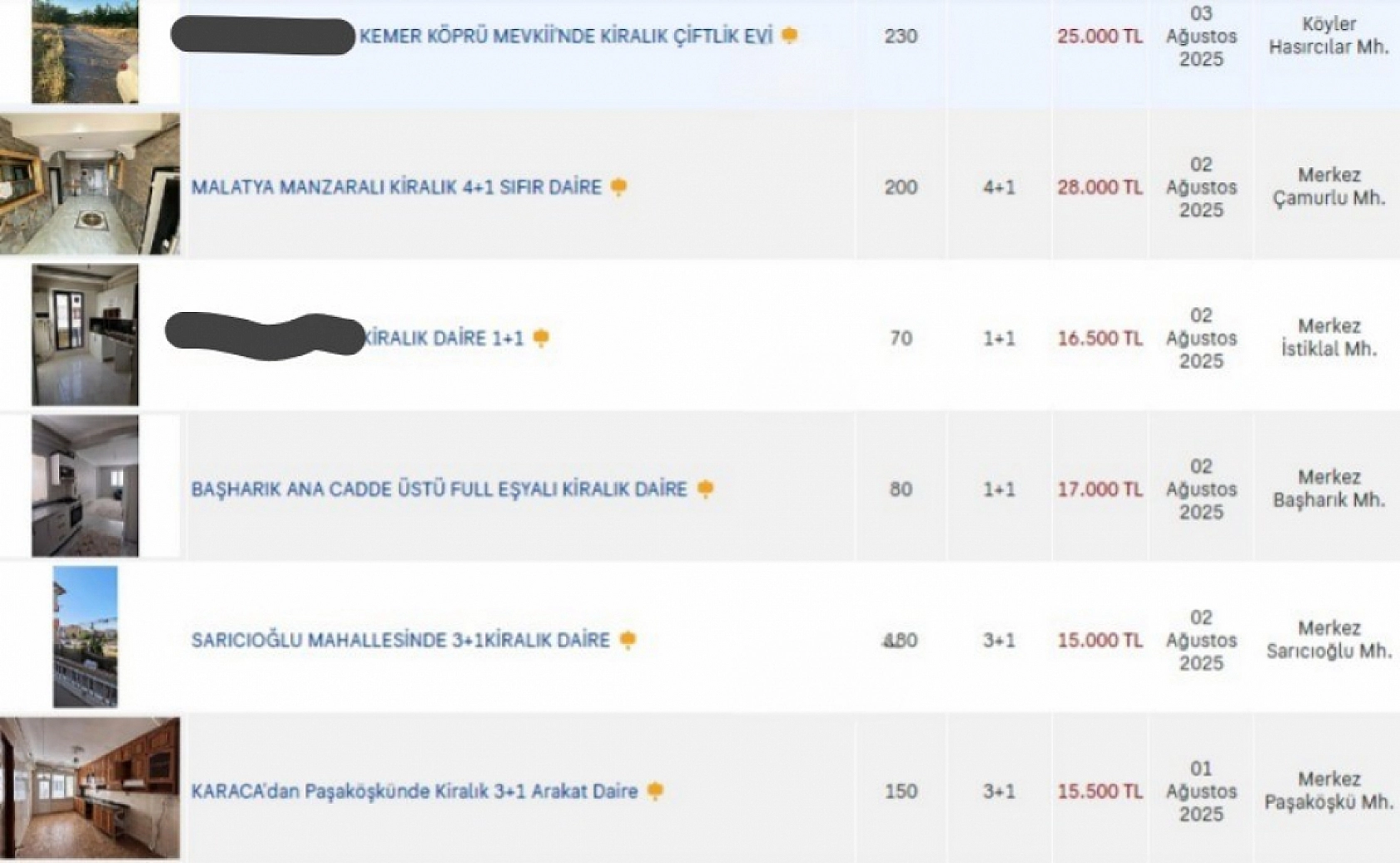The height and width of the screenshot is (863, 1400).
Task: Click the Merkez İstiklal Mh. location text
Action: 1328,338
